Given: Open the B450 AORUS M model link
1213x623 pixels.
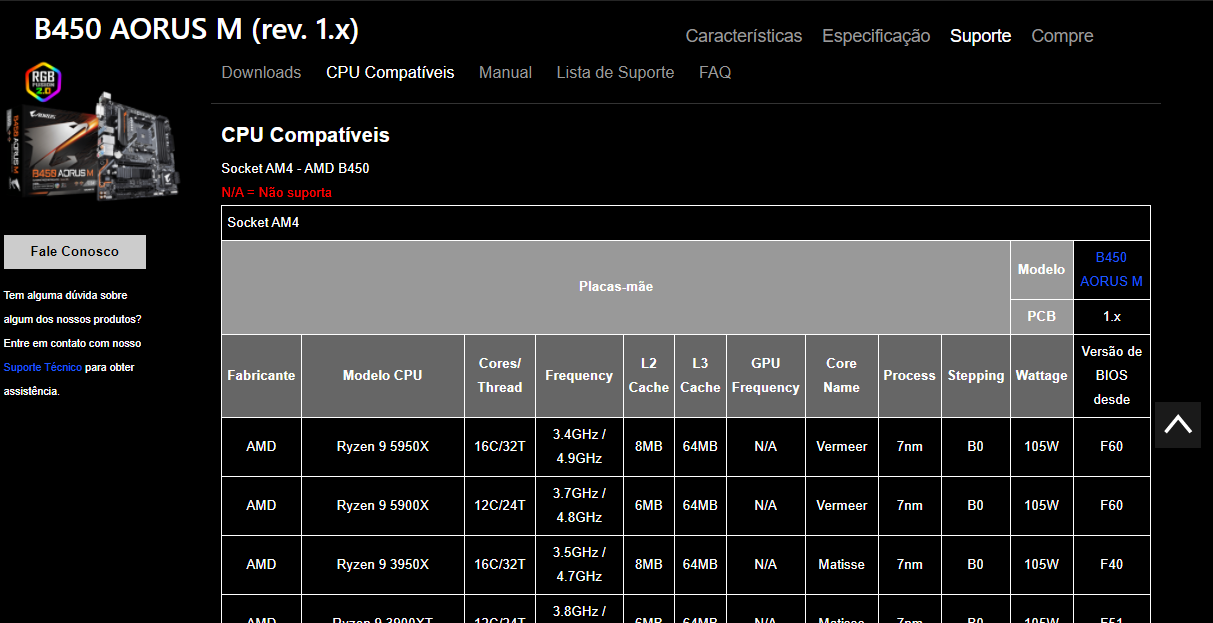Looking at the screenshot, I should click(x=1111, y=269).
